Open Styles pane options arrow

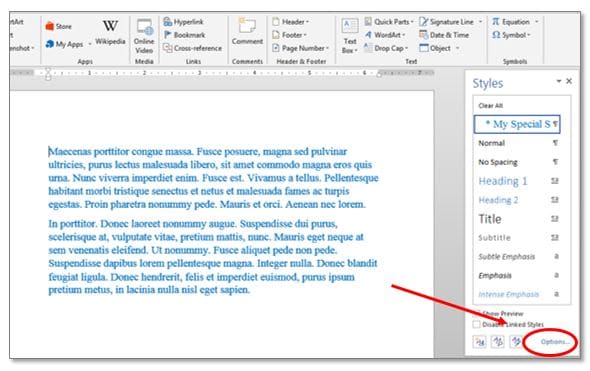[x=559, y=81]
